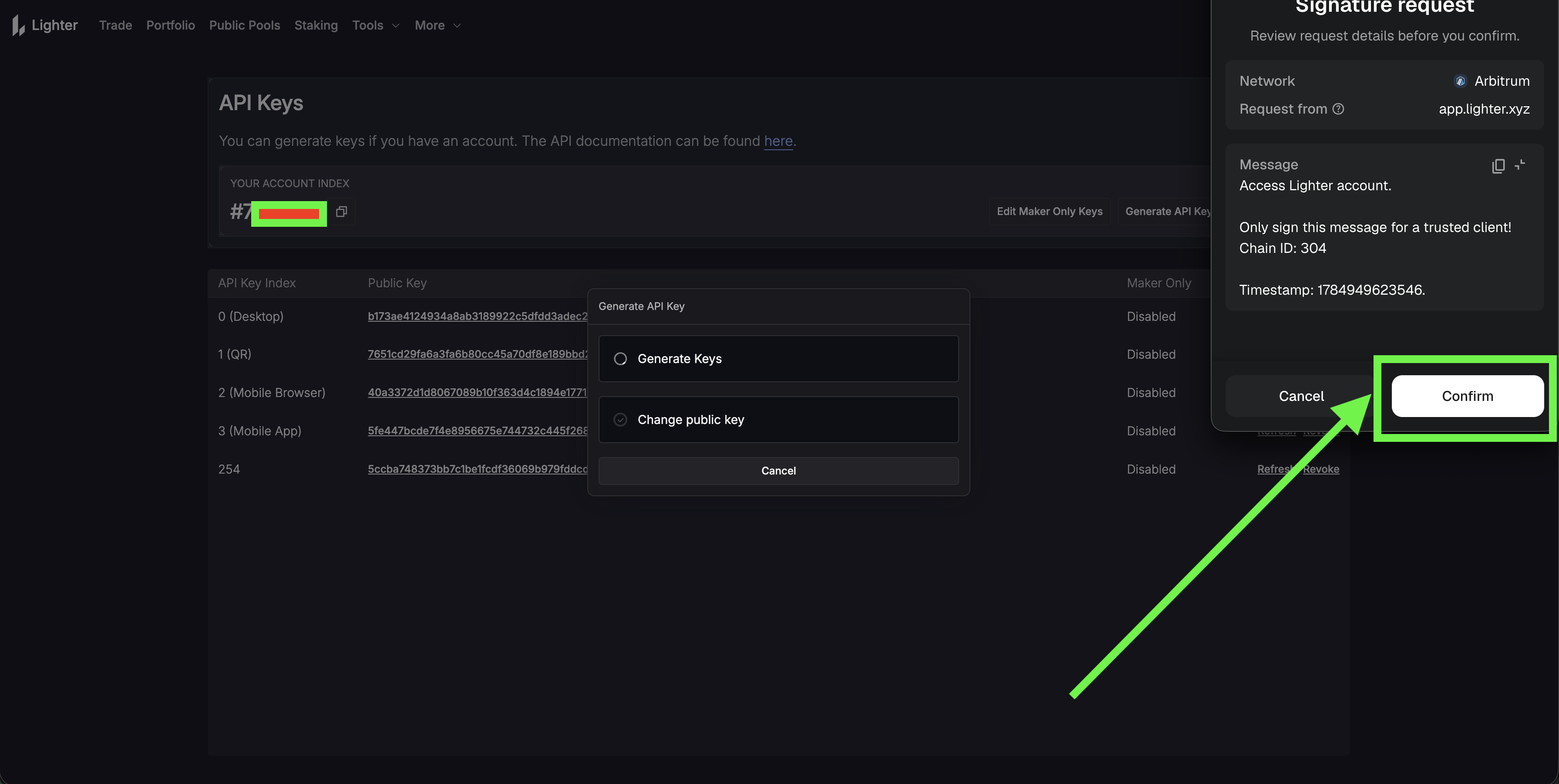Click the '2 (Mobile Browser)' index cell
Image resolution: width=1559 pixels, height=784 pixels.
click(x=272, y=393)
